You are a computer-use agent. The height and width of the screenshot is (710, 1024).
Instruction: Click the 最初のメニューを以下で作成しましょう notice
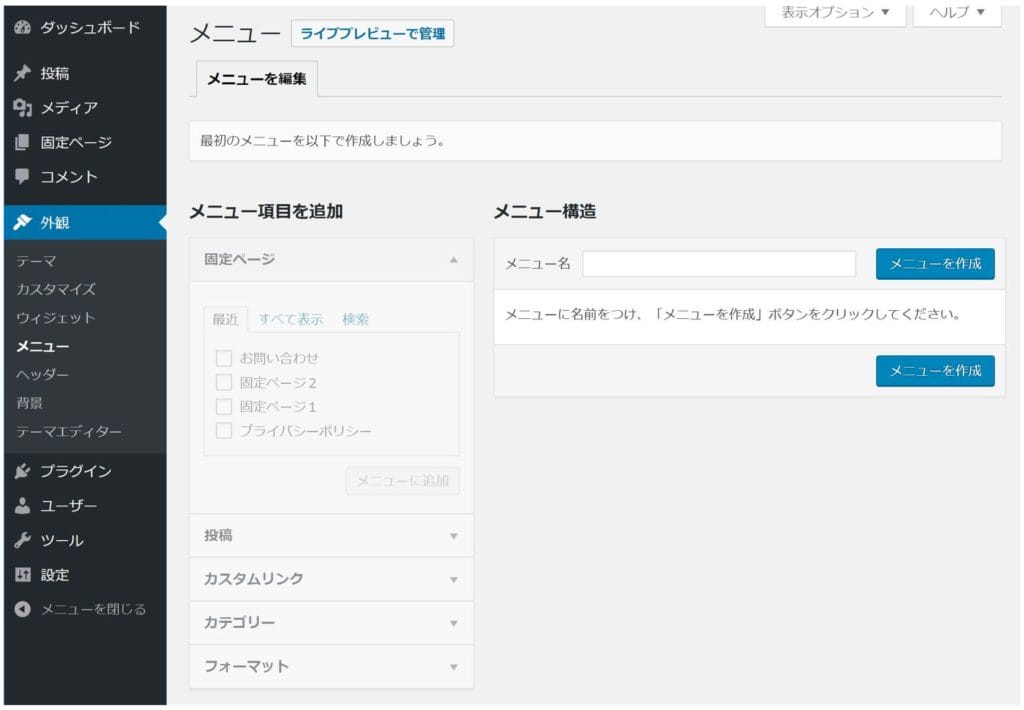[595, 141]
